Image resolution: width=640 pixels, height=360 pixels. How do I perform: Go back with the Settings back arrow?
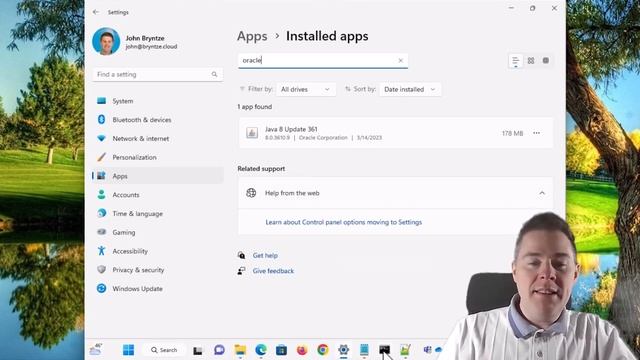96,12
